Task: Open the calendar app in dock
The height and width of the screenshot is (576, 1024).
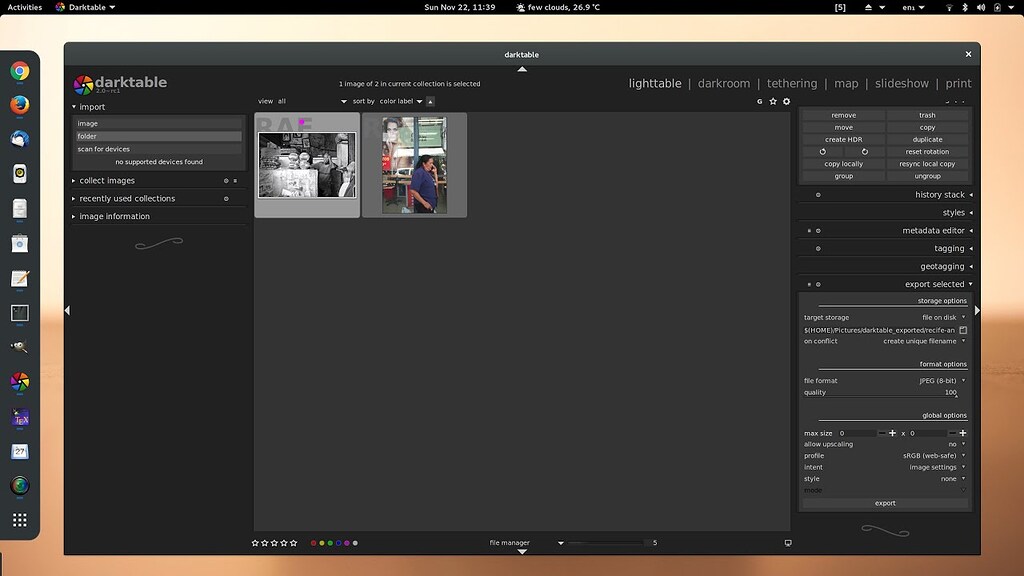Action: pos(20,451)
